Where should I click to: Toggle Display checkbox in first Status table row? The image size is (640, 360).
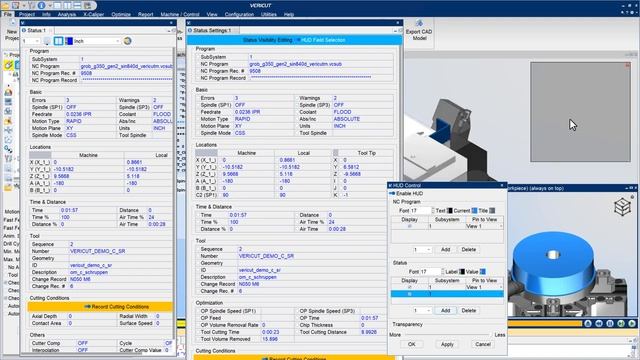pyautogui.click(x=409, y=287)
